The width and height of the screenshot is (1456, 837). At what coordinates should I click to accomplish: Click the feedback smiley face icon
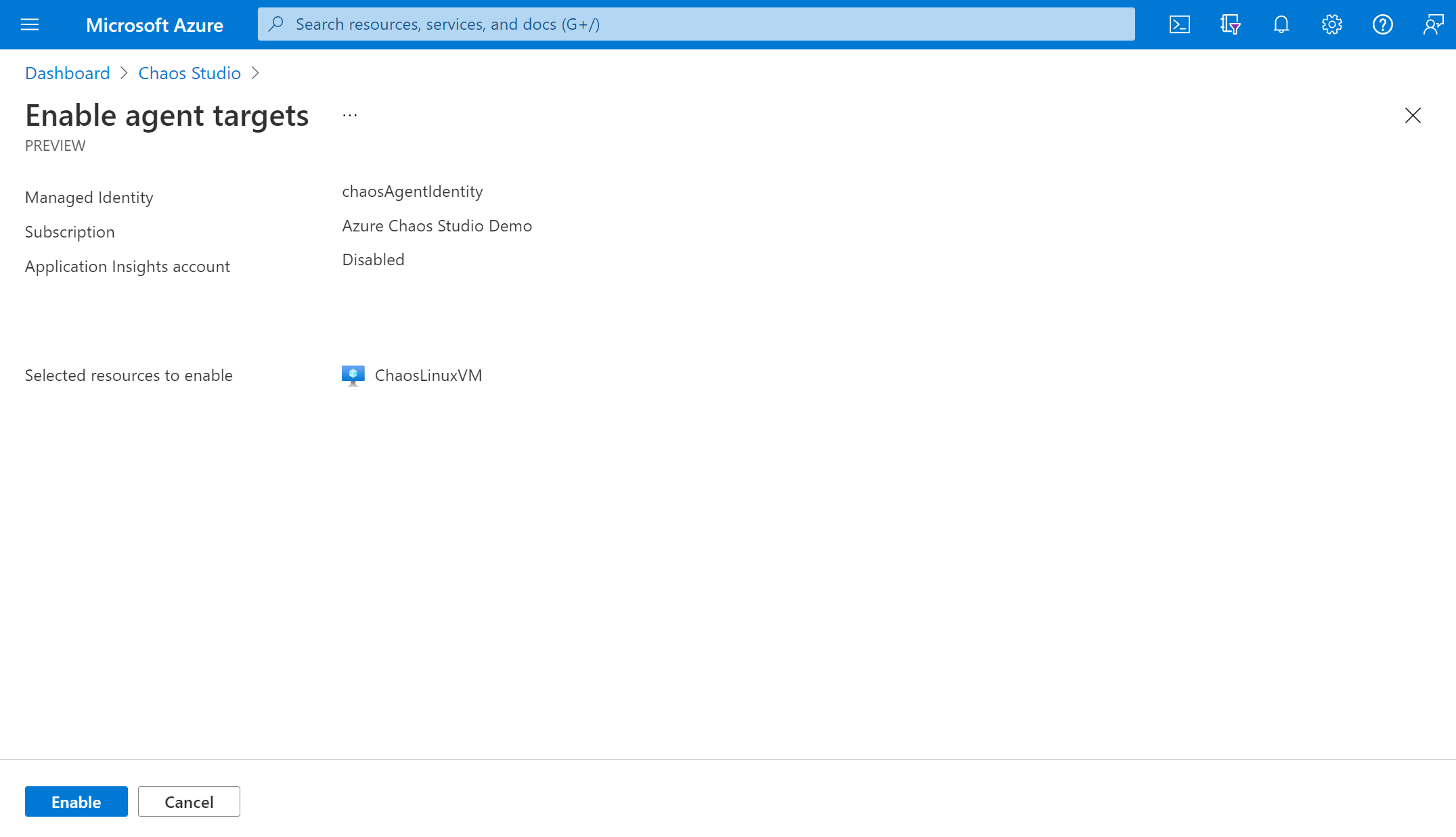click(1432, 24)
